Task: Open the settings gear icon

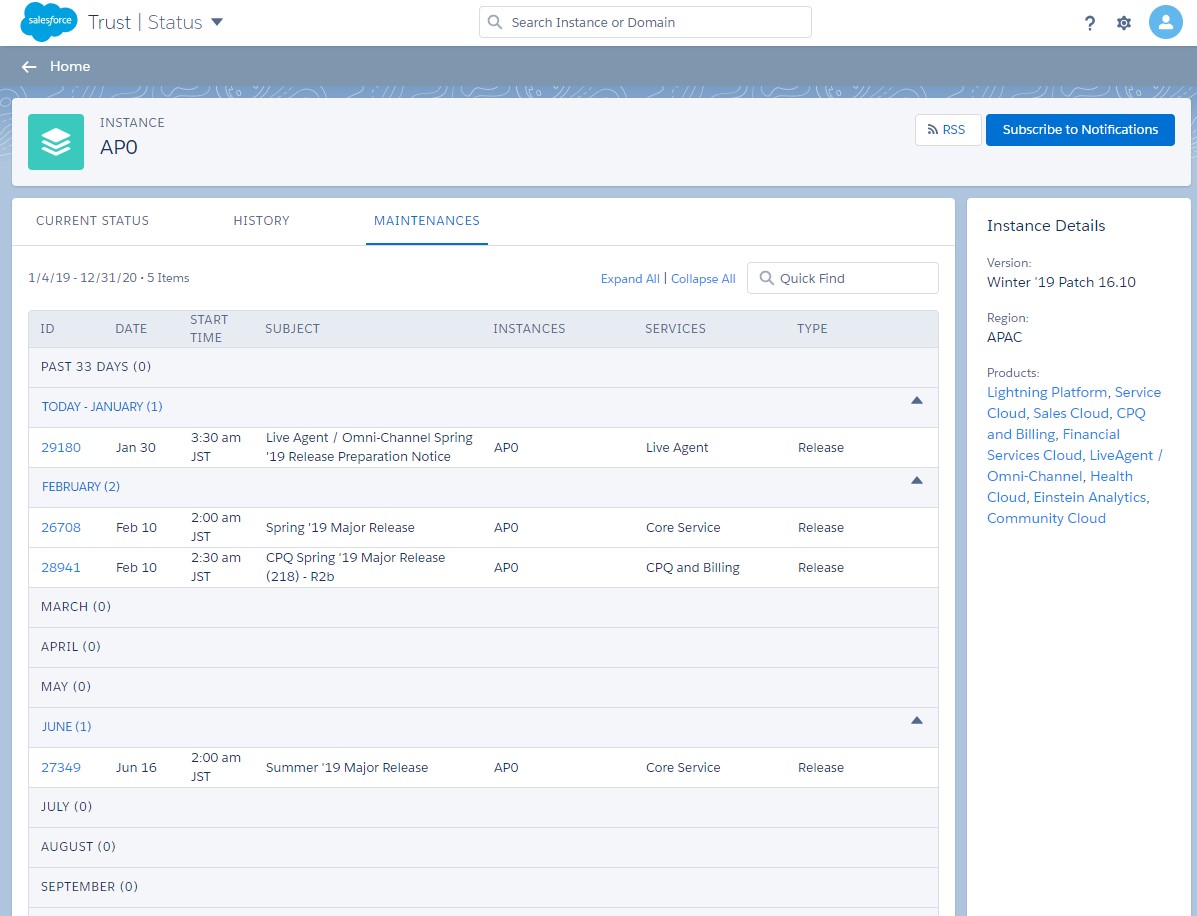Action: [1124, 23]
